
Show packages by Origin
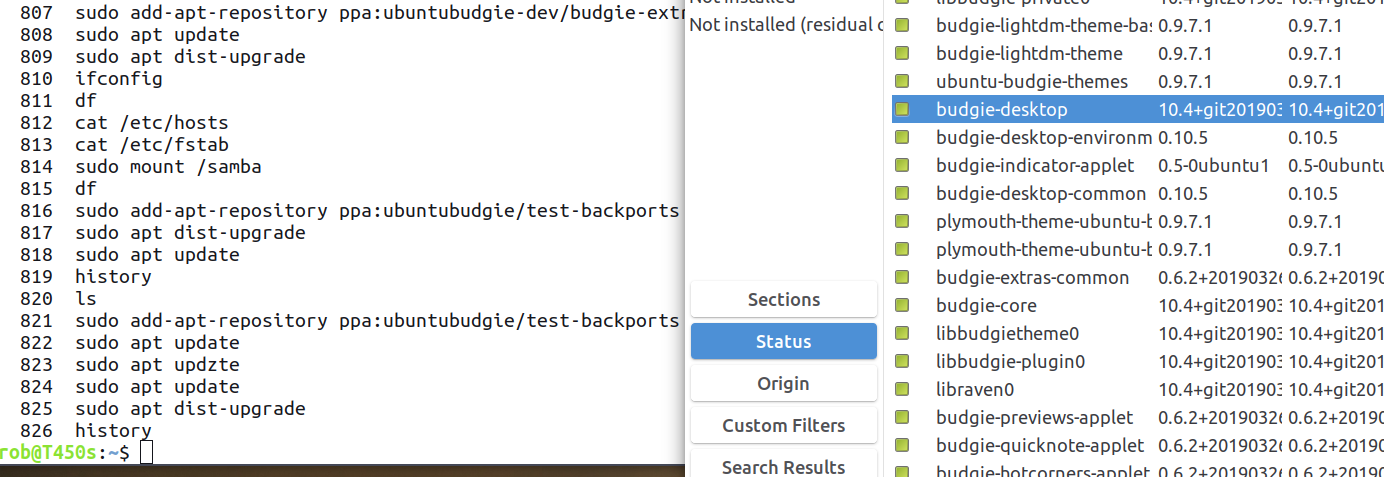(784, 383)
